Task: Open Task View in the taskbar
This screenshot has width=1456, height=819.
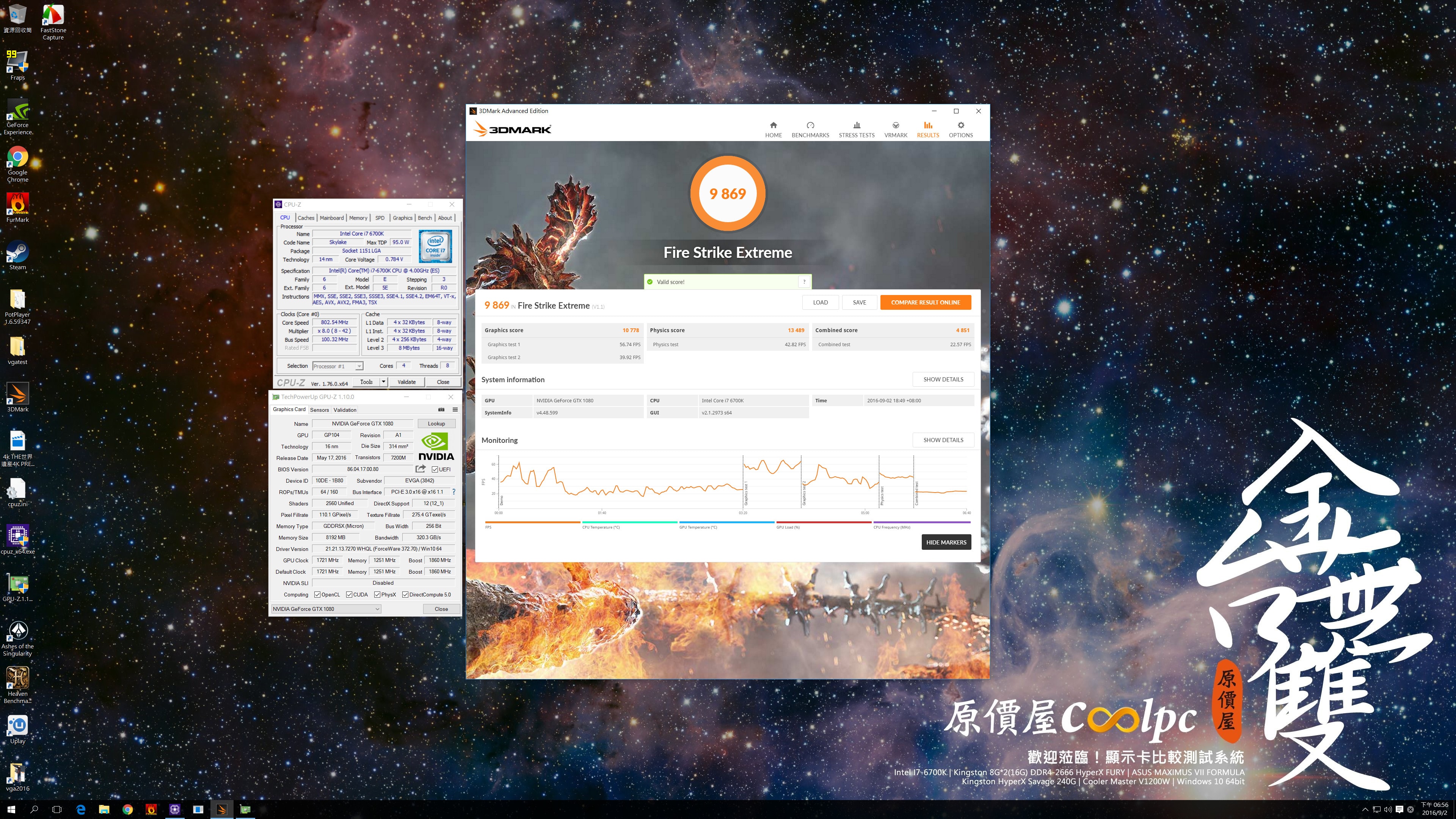Action: 56,810
